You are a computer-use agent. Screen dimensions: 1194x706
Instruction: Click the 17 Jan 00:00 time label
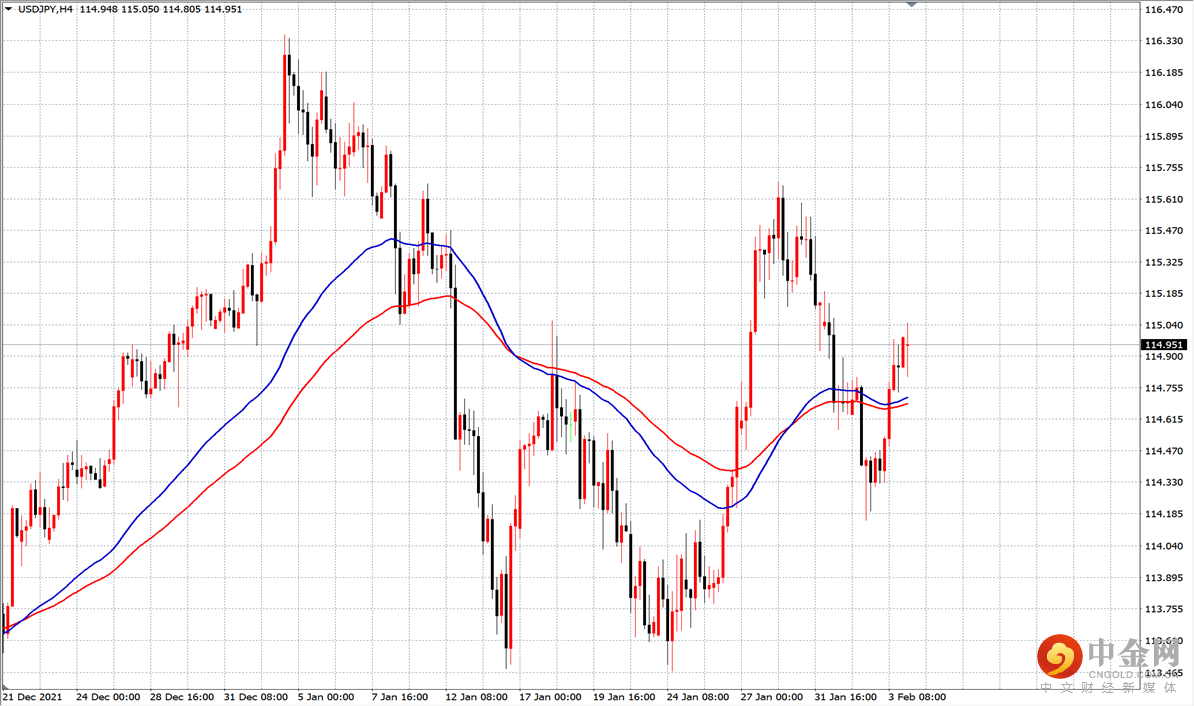pos(550,697)
